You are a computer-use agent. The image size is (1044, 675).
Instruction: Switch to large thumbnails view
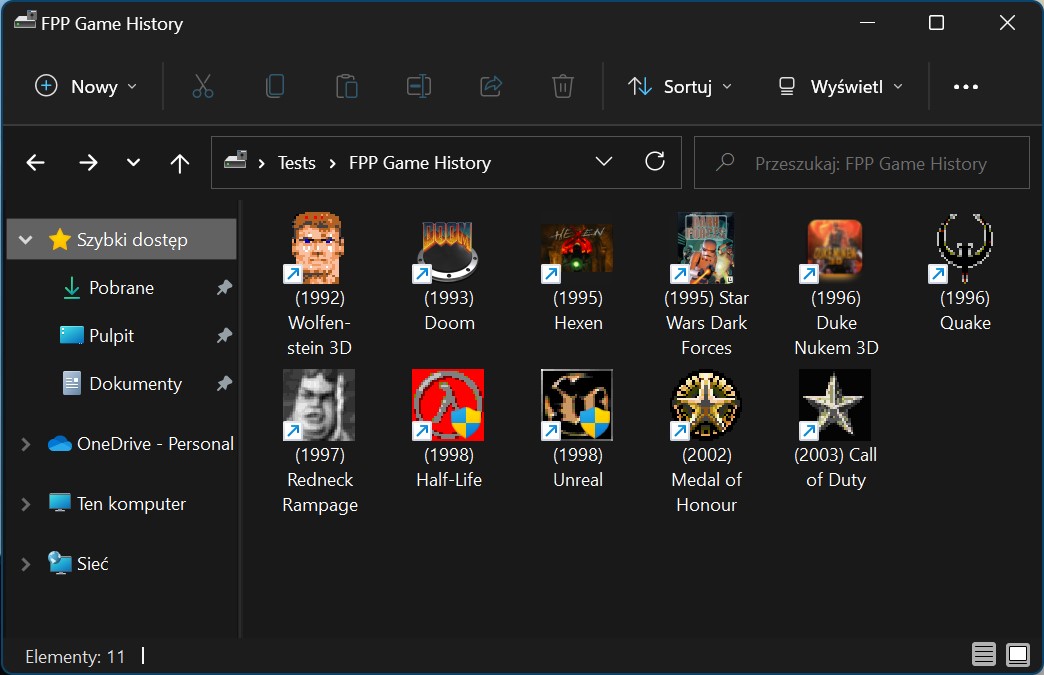tap(1018, 655)
